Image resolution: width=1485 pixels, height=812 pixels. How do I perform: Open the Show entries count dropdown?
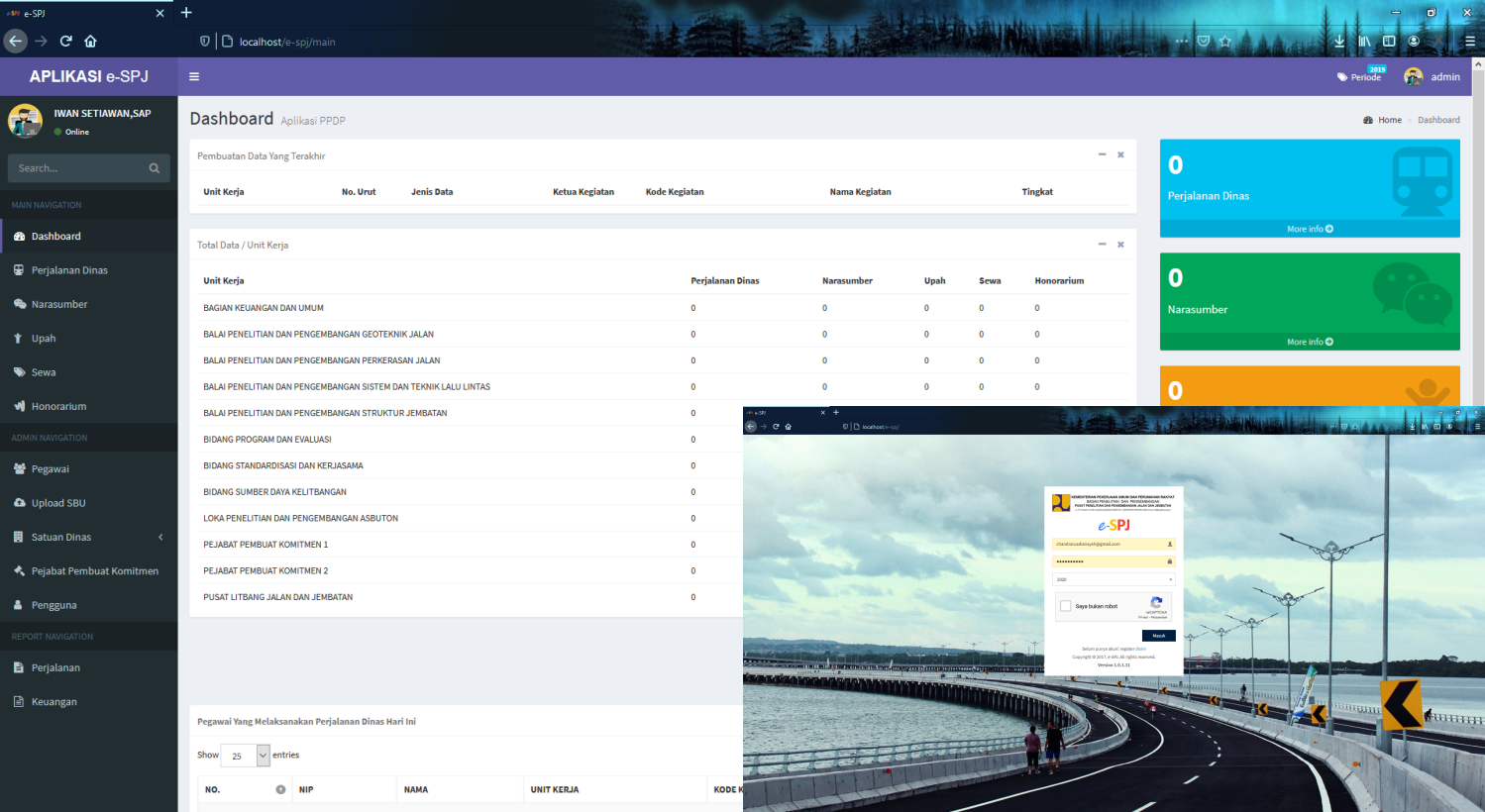pyautogui.click(x=245, y=756)
